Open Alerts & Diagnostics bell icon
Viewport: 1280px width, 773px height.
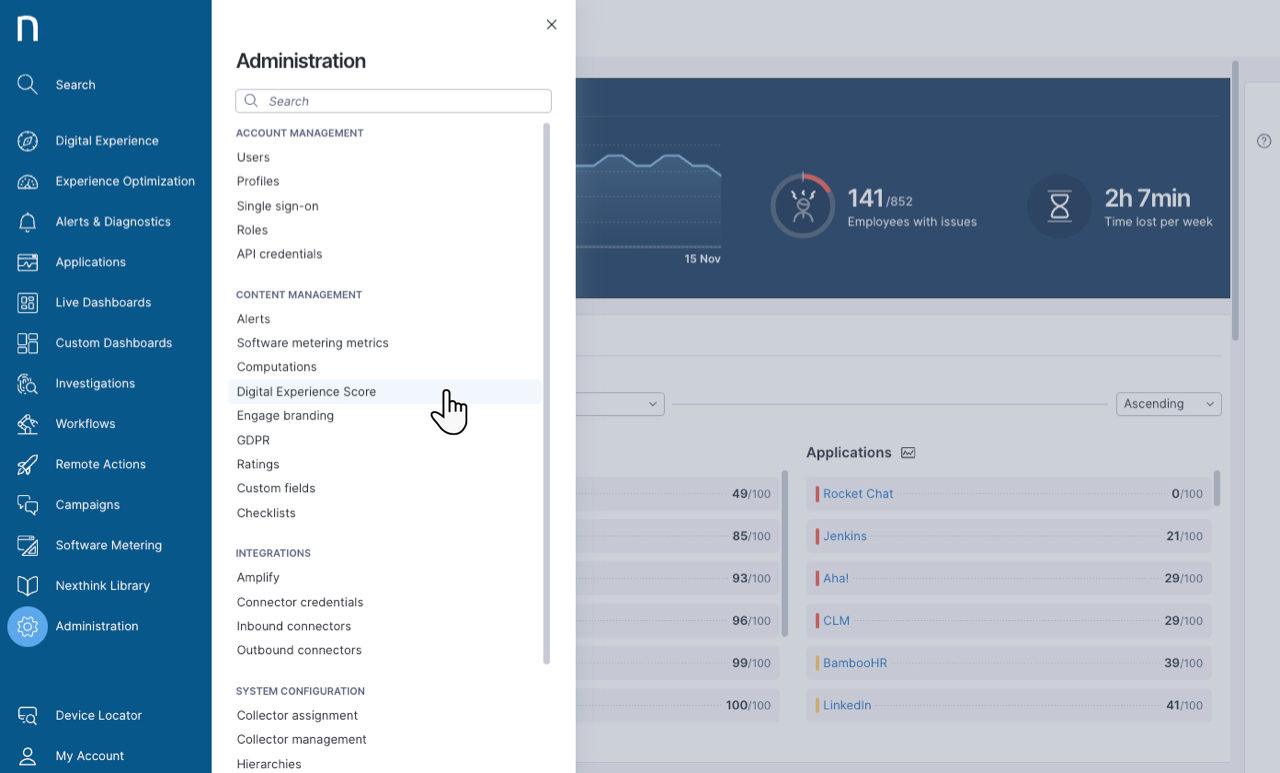pos(28,222)
